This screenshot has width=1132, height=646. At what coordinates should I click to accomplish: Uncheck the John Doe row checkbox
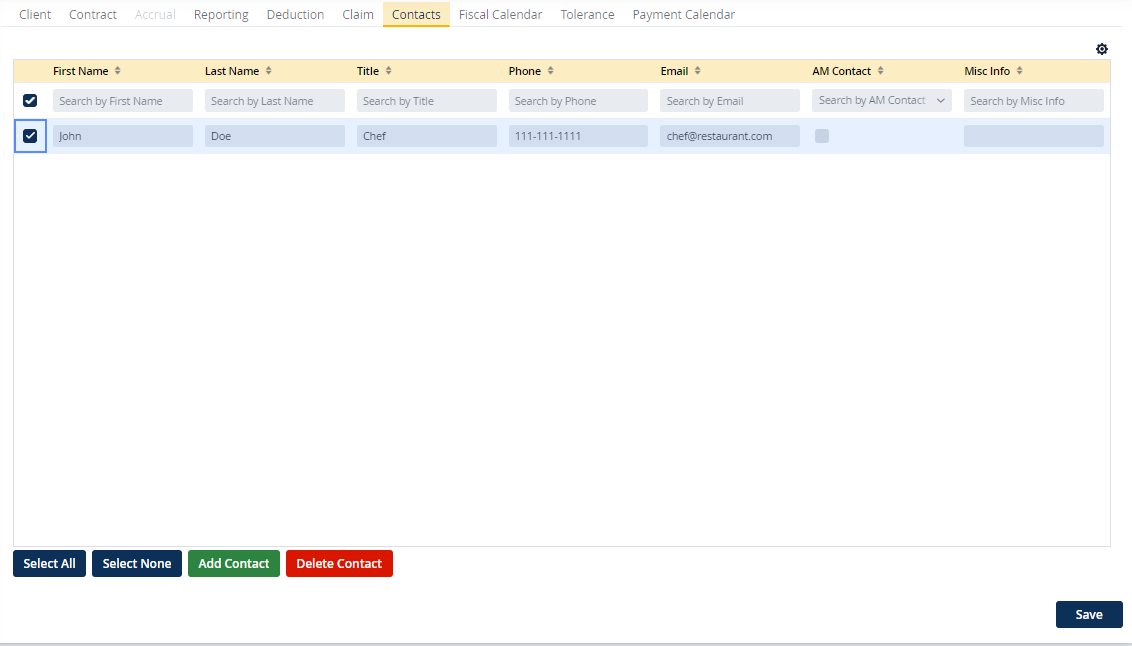[30, 136]
